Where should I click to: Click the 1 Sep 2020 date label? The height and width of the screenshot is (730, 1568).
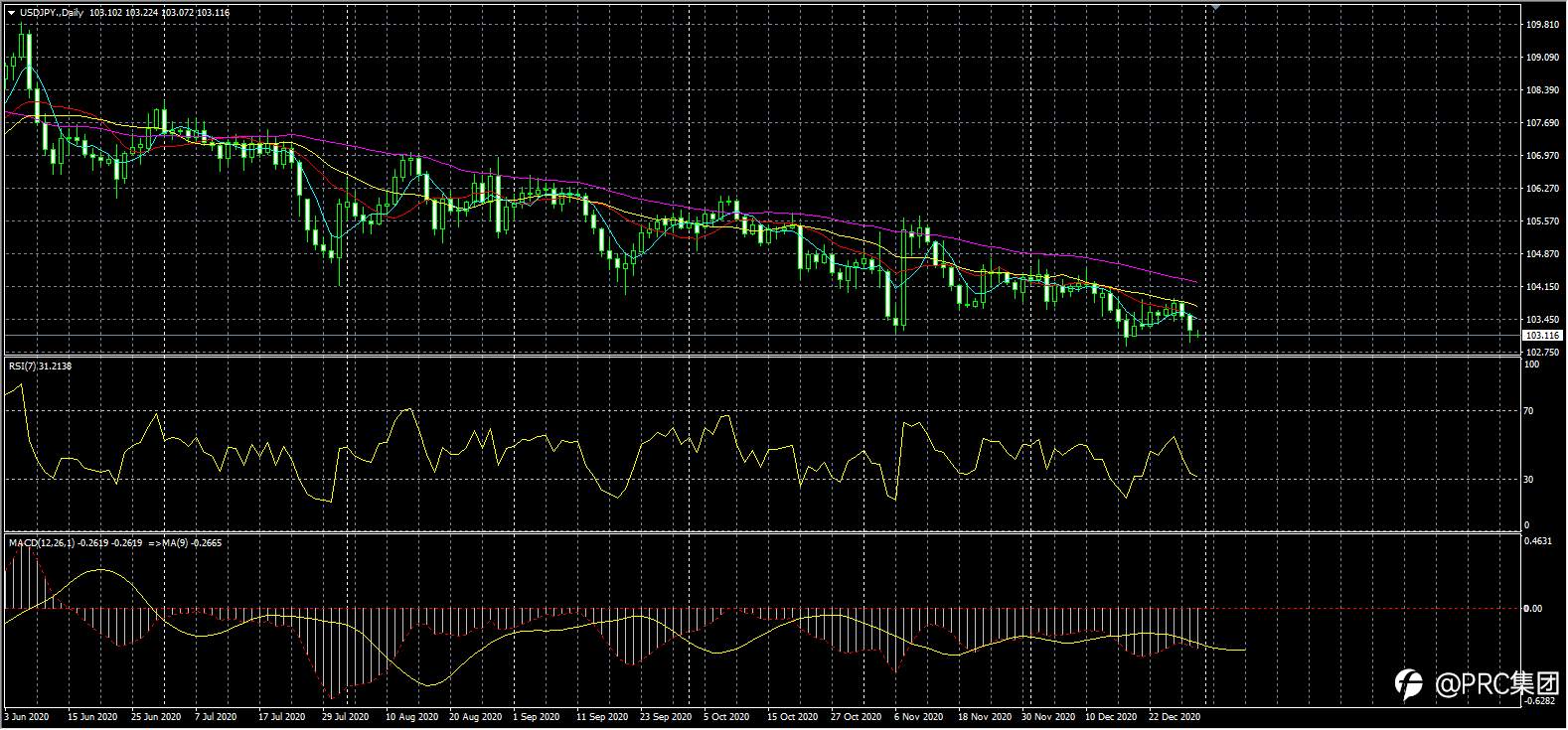click(x=539, y=716)
